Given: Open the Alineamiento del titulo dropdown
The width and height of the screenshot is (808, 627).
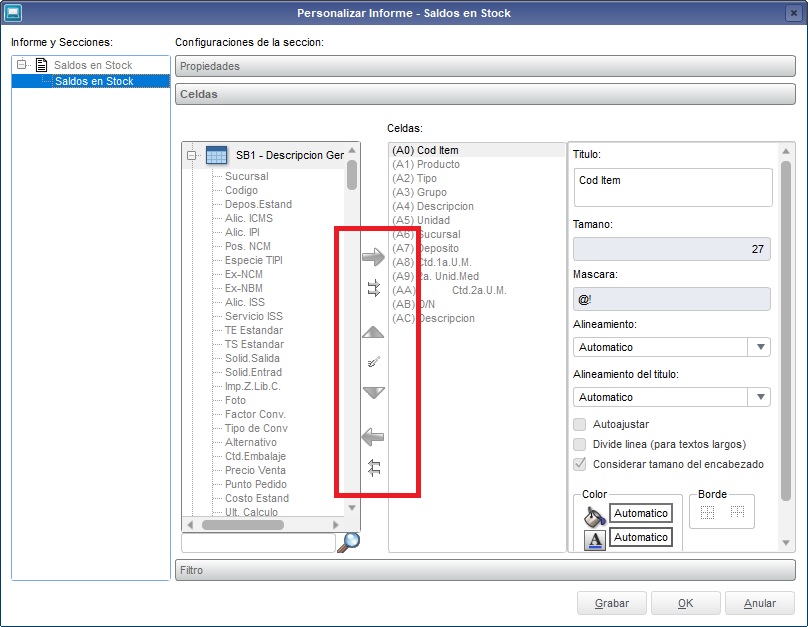Looking at the screenshot, I should click(x=760, y=397).
